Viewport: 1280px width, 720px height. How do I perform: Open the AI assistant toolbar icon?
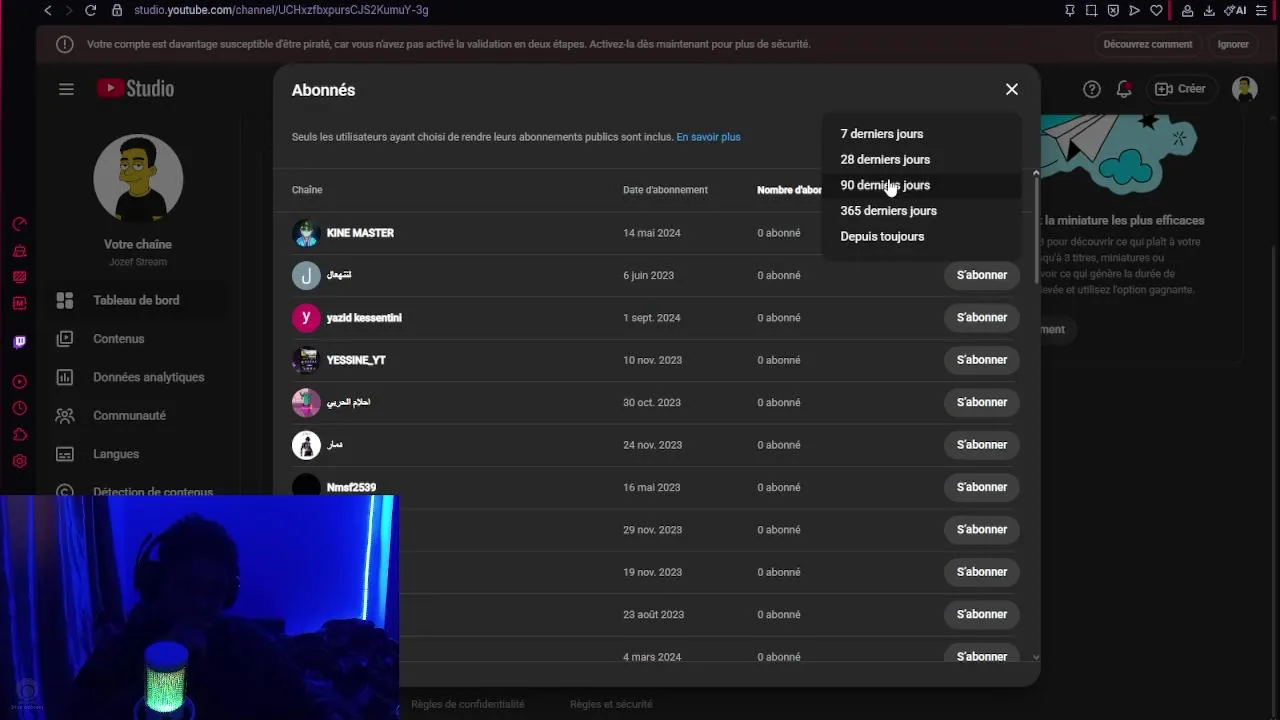point(1235,10)
